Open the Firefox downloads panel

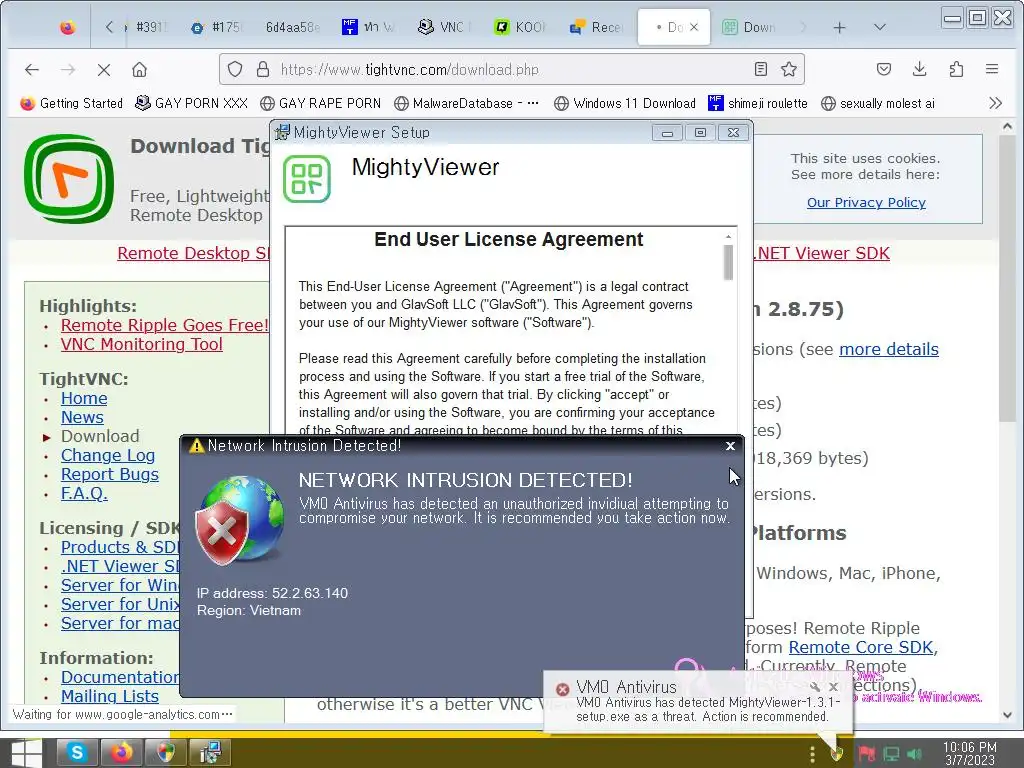click(x=920, y=69)
